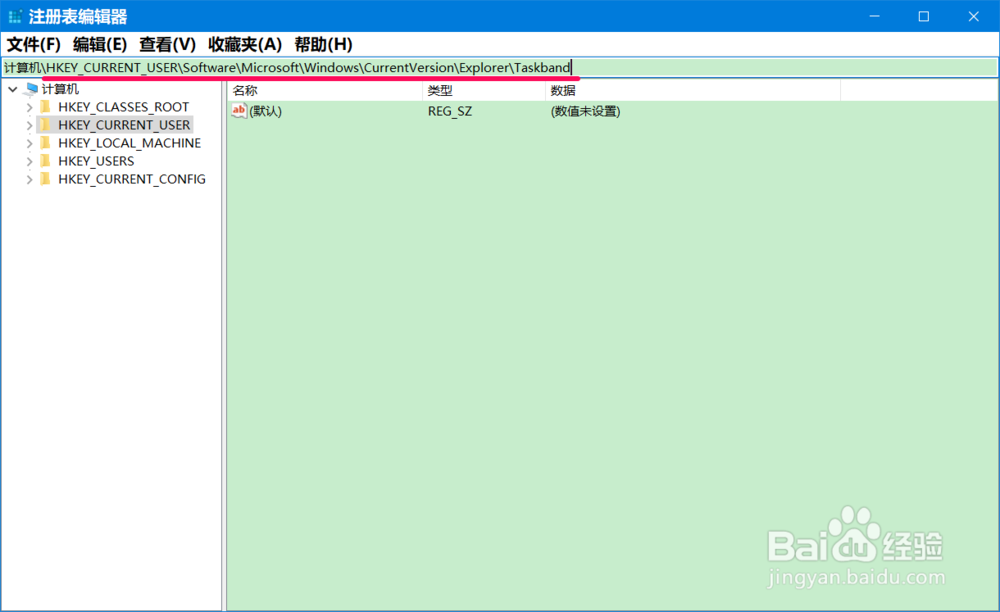Click the ab string icon beside (默认)
The width and height of the screenshot is (1000, 612).
(239, 110)
